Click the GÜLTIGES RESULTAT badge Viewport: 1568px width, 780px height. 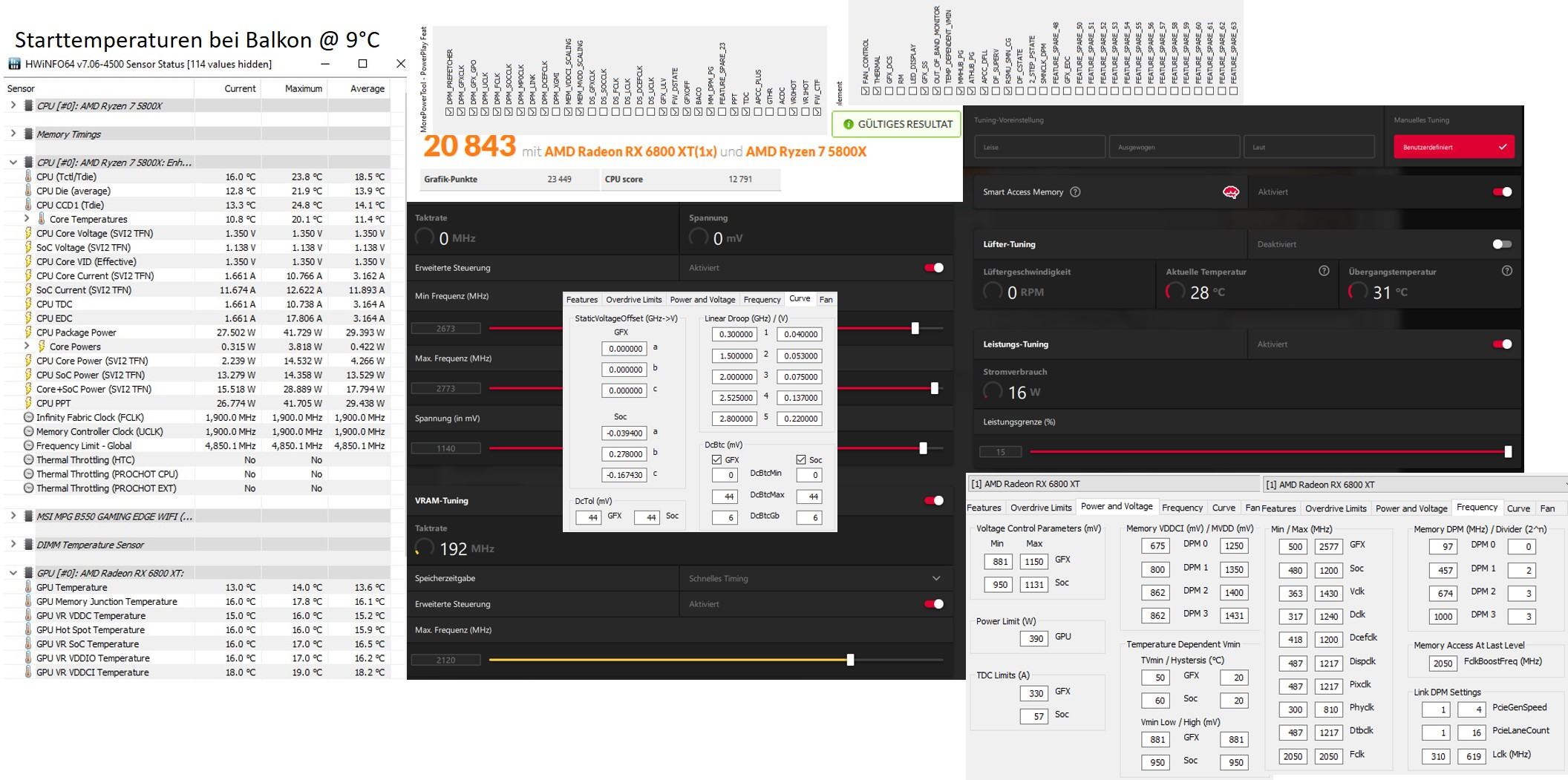coord(897,124)
